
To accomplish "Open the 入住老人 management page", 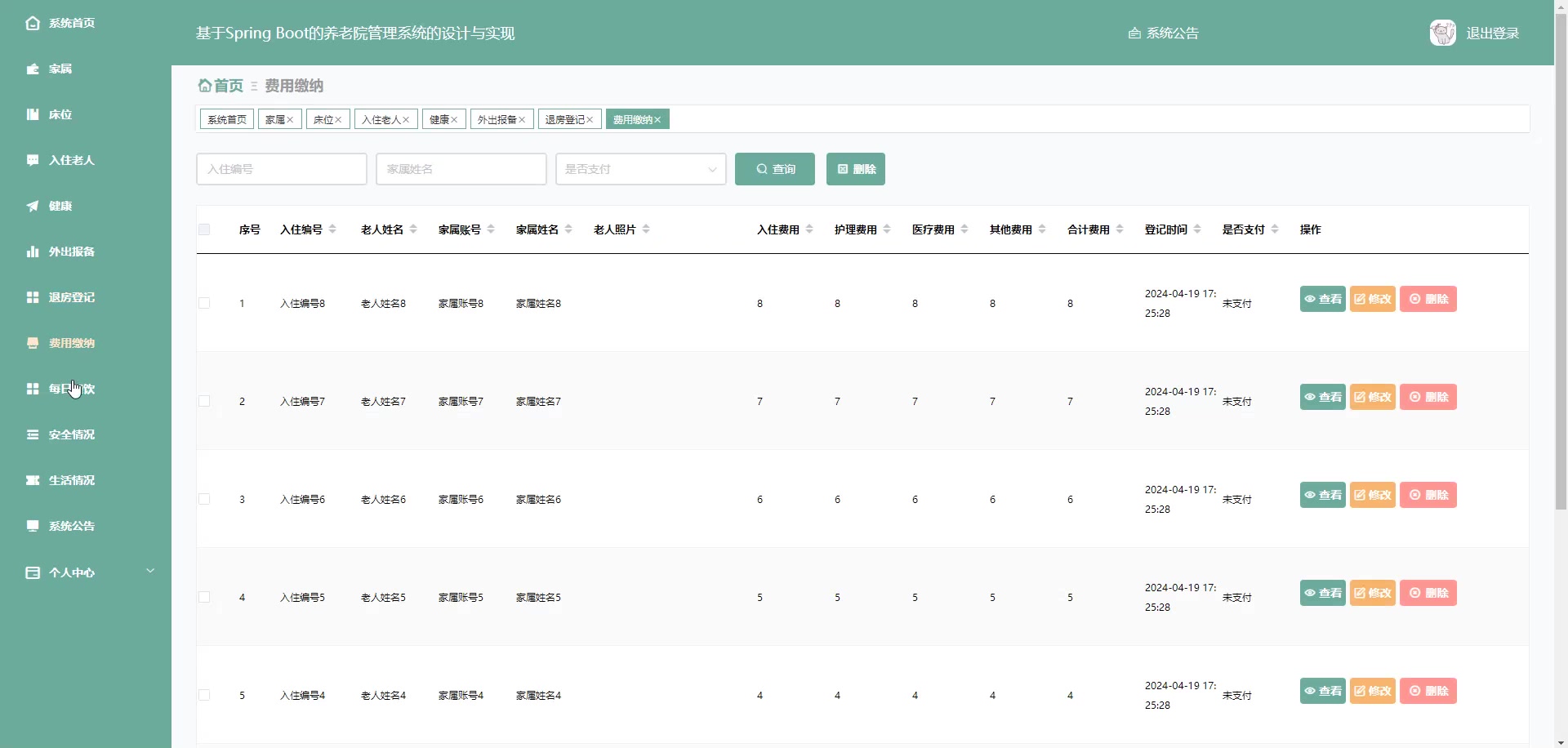I will coord(69,160).
